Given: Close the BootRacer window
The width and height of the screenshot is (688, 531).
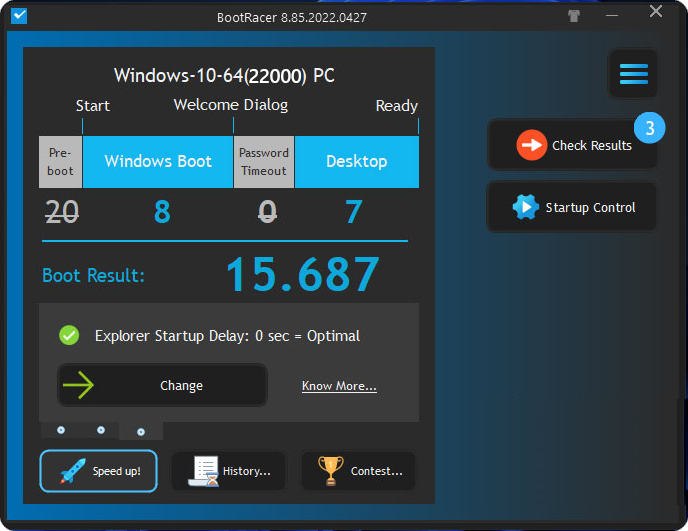Looking at the screenshot, I should 656,11.
